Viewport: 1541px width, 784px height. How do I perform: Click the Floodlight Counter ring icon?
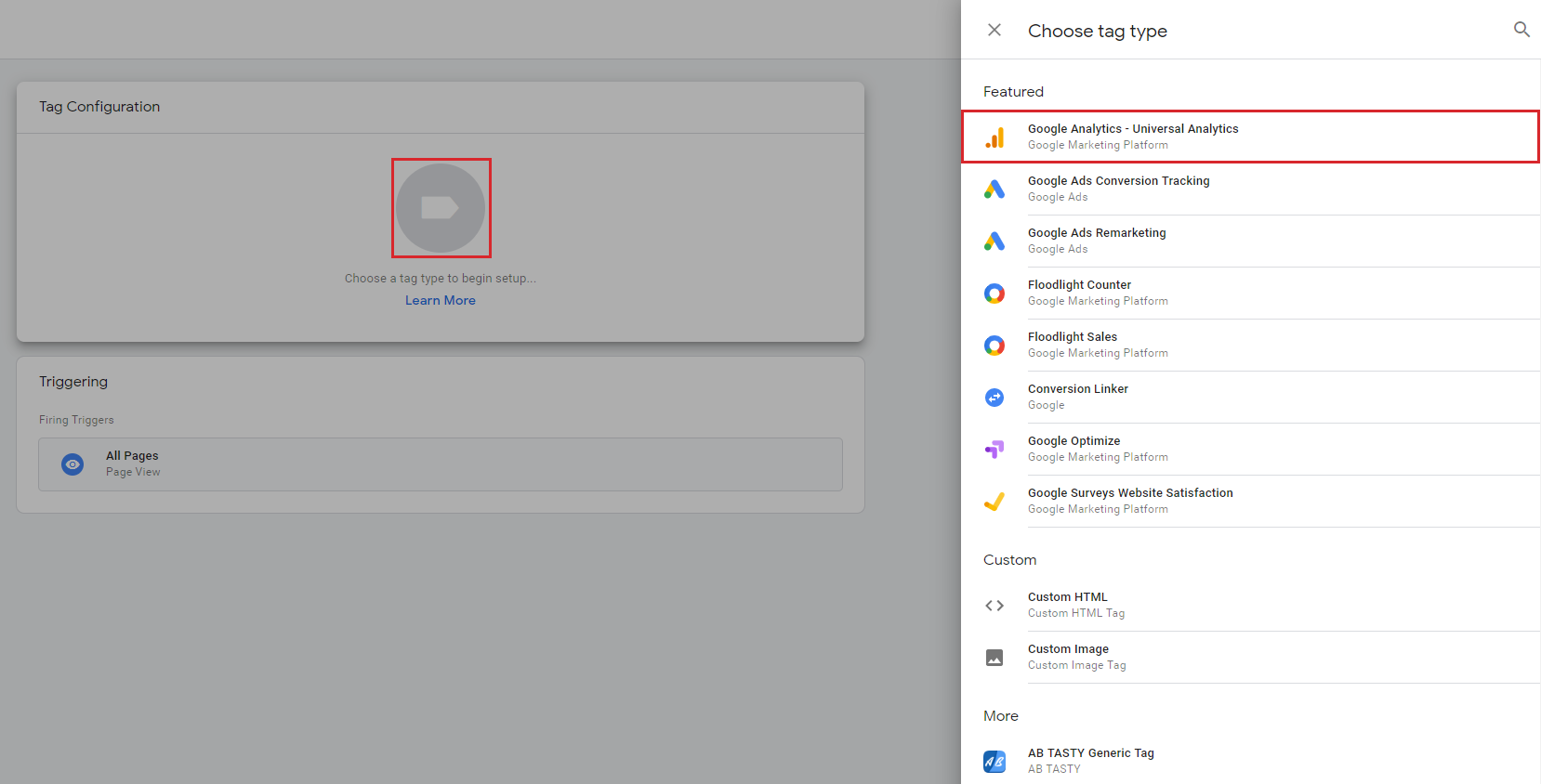click(x=994, y=294)
